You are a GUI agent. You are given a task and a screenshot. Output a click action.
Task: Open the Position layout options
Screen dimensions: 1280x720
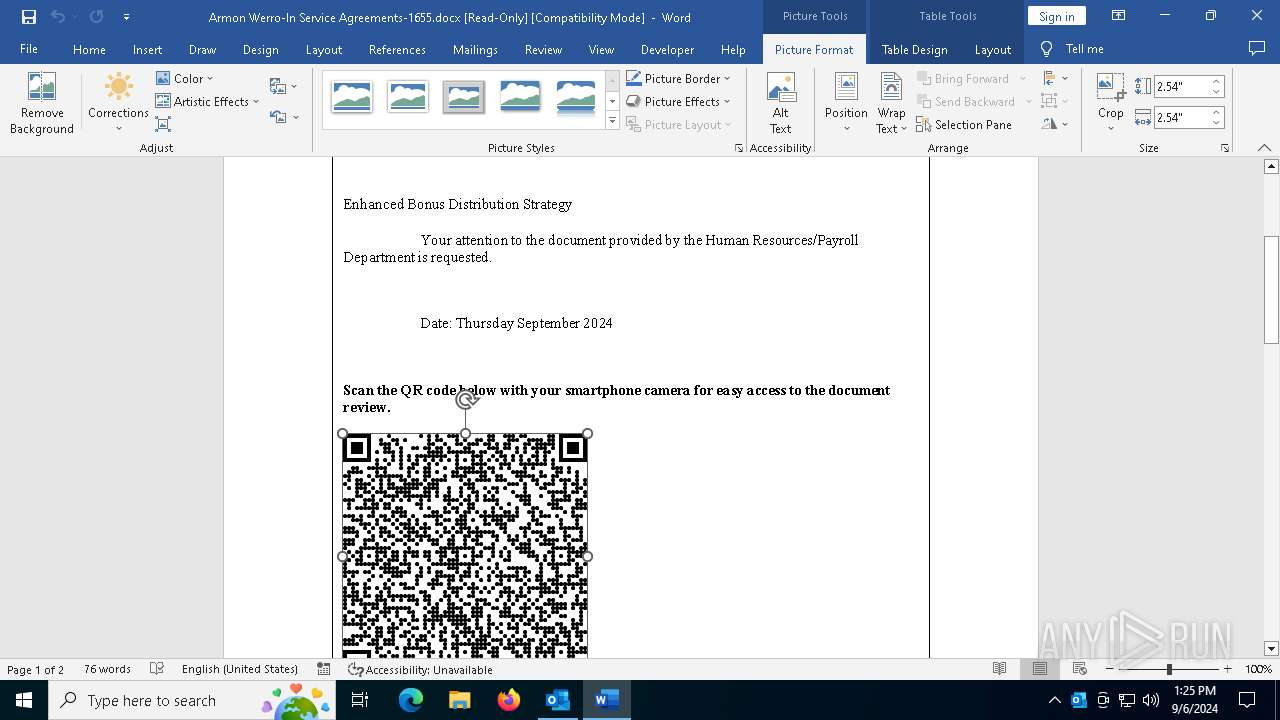(x=846, y=104)
